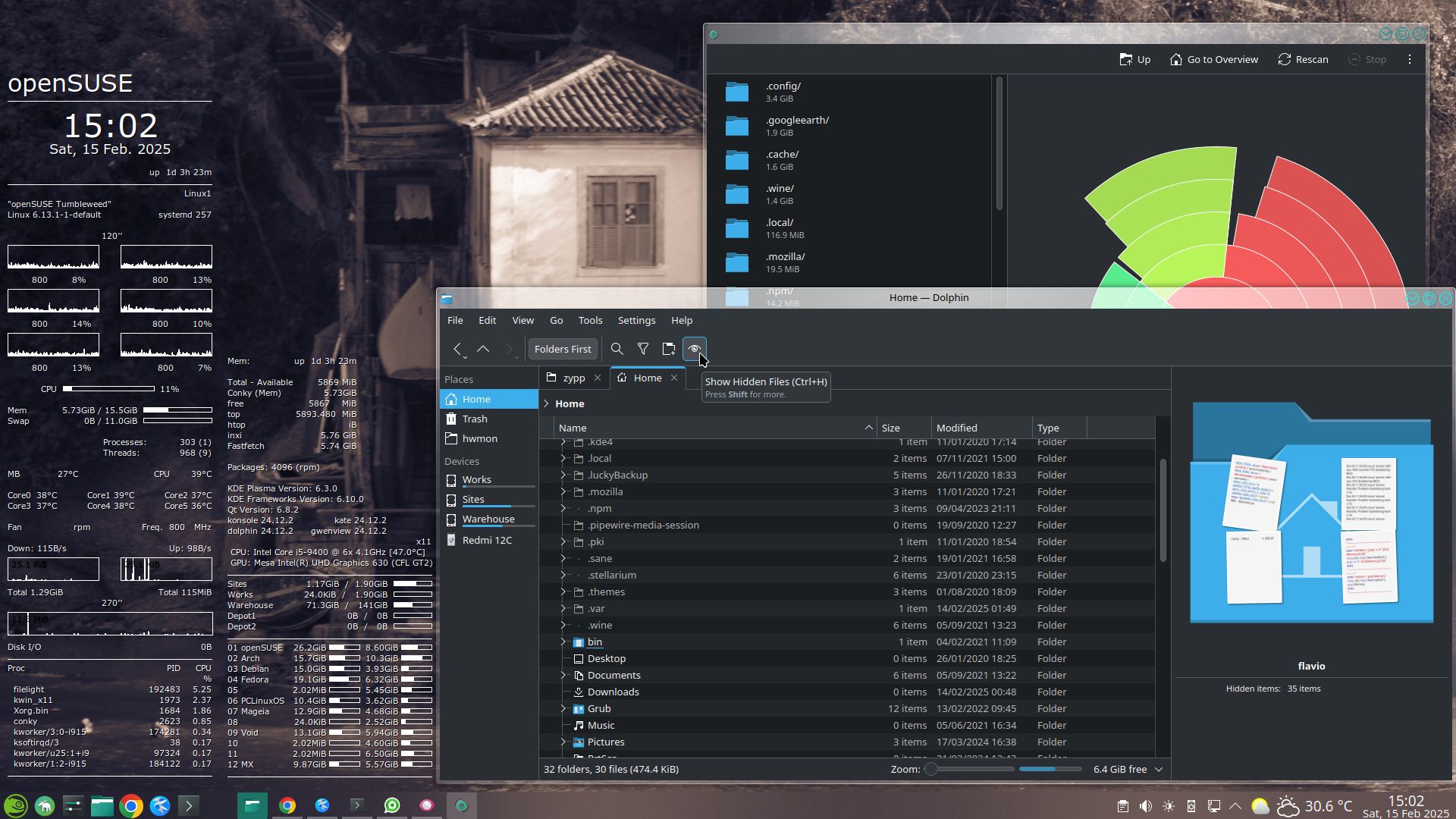Image resolution: width=1456 pixels, height=819 pixels.
Task: Expand the .luckyBackup folder
Action: [563, 475]
